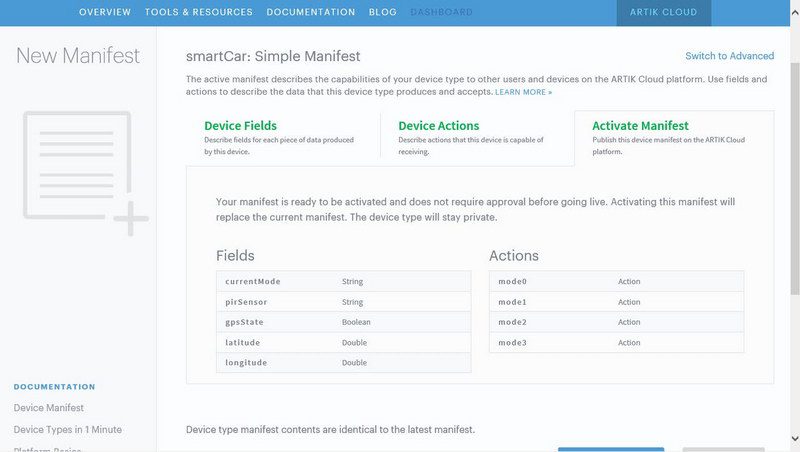
Task: Click the currentMode field row
Action: click(x=343, y=282)
